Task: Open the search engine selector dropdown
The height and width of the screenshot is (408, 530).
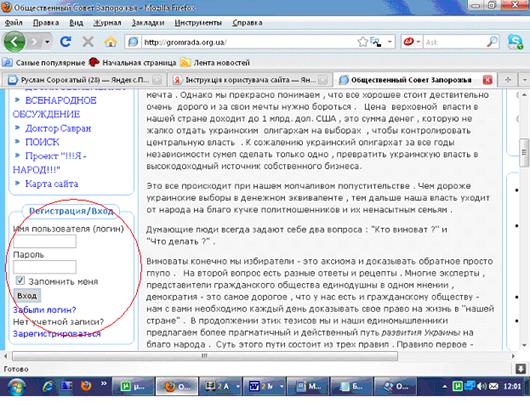Action: click(418, 42)
